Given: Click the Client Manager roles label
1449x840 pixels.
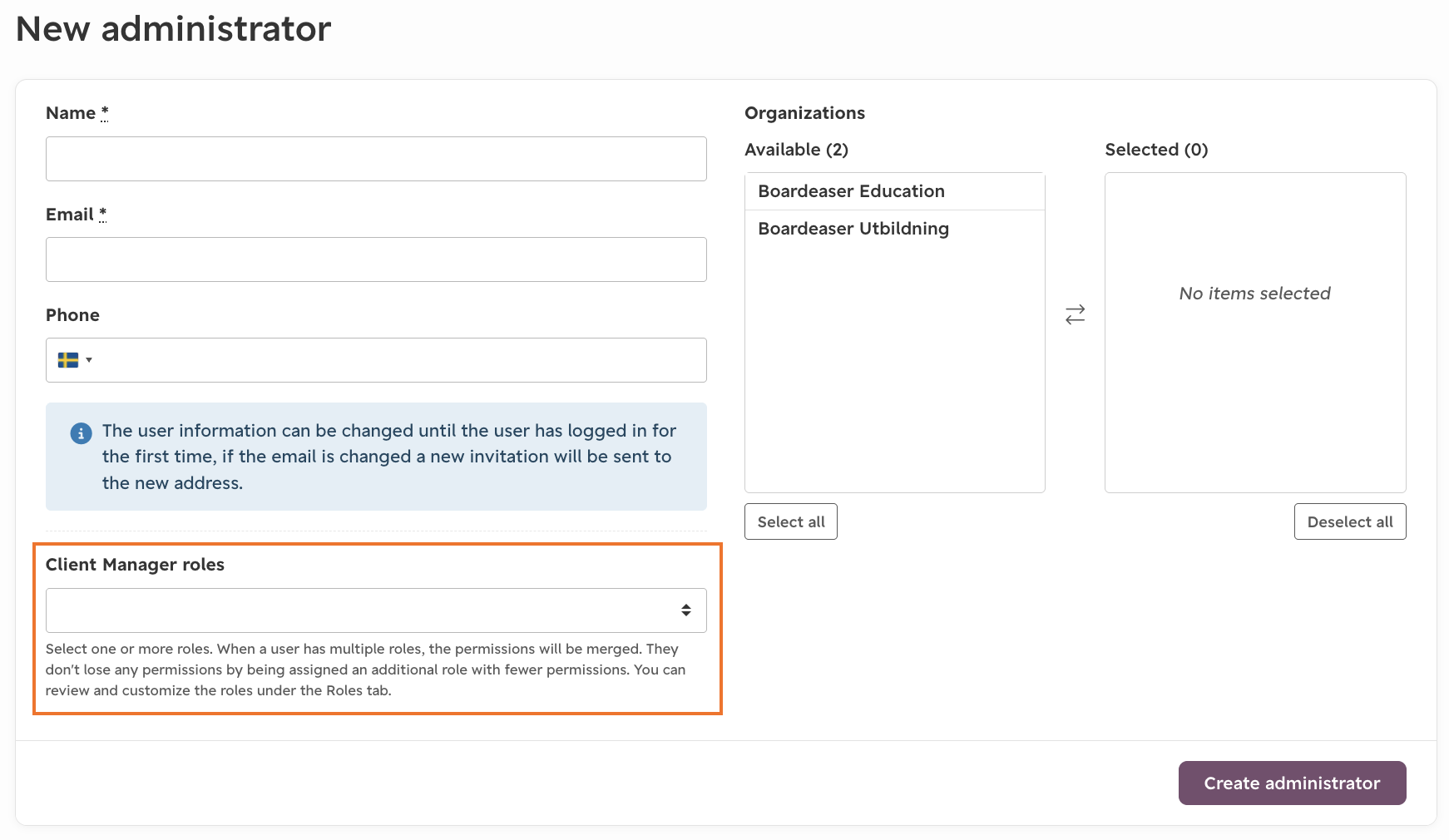Looking at the screenshot, I should click(x=135, y=565).
